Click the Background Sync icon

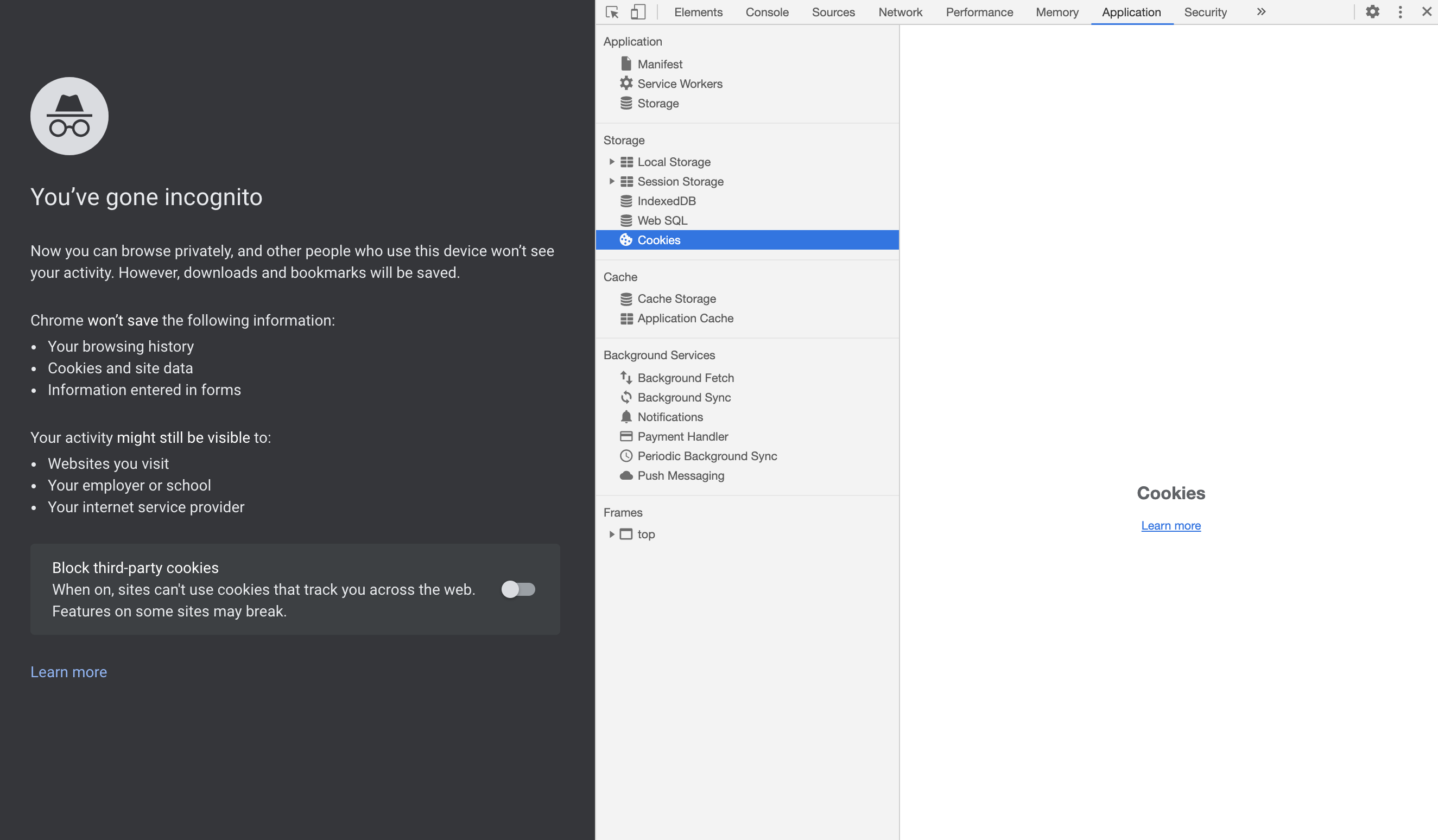click(x=626, y=397)
